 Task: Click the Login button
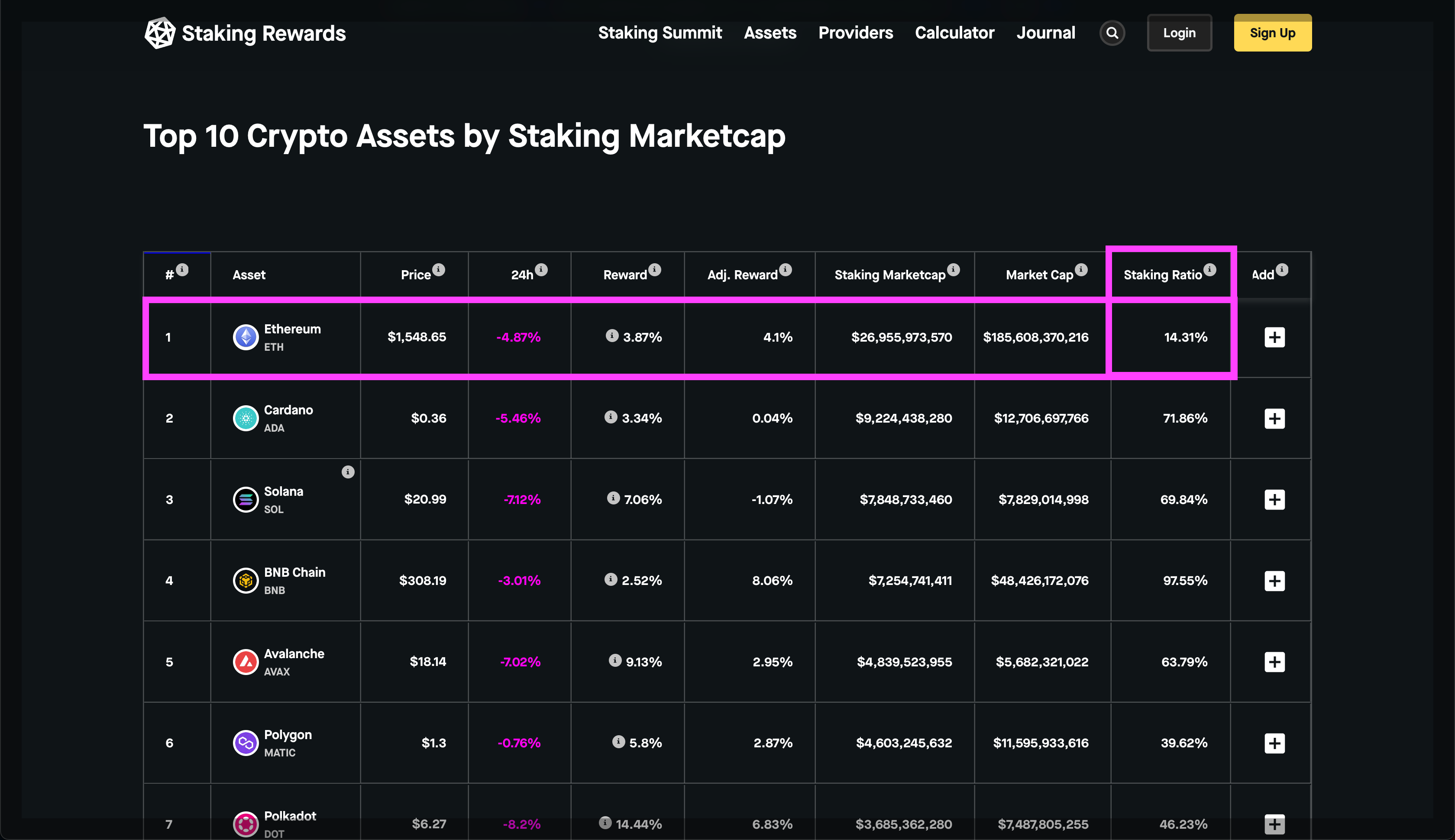[x=1179, y=33]
